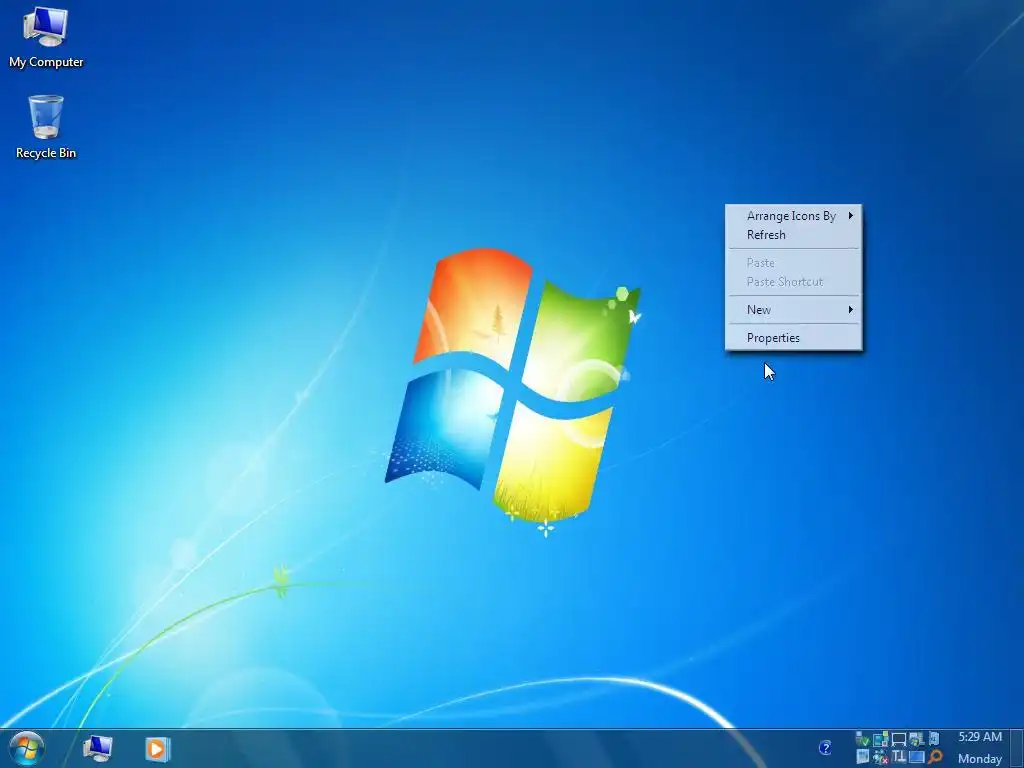The height and width of the screenshot is (768, 1024).
Task: Click the solid blue screen tray icon
Action: click(x=916, y=757)
